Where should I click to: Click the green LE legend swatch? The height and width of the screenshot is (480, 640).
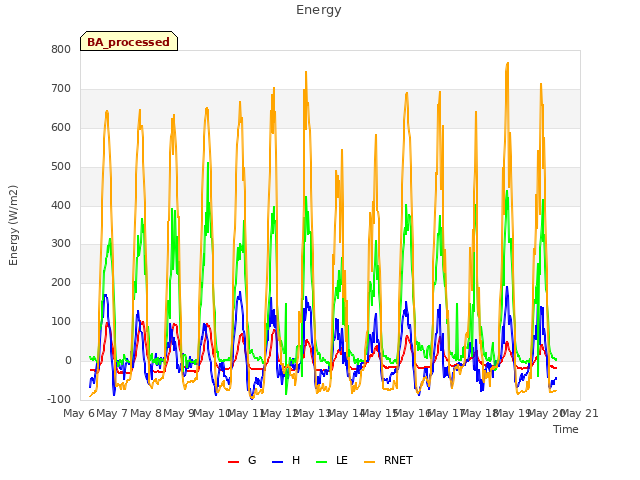[322, 462]
